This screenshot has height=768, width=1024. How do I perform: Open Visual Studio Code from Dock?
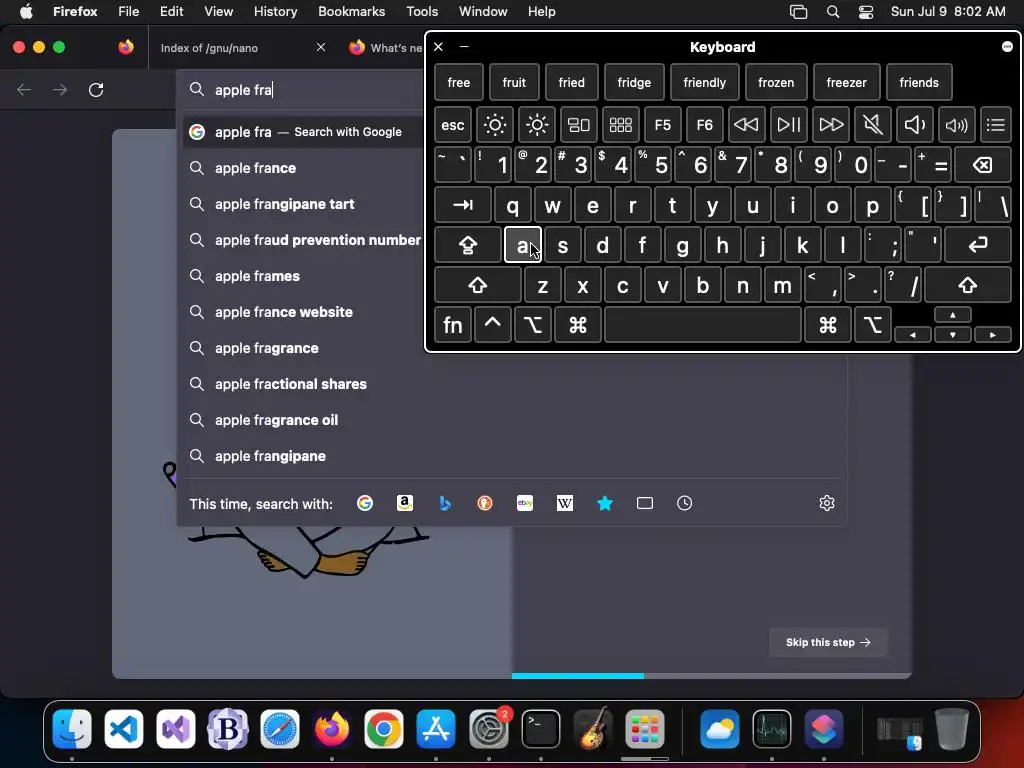[x=123, y=729]
